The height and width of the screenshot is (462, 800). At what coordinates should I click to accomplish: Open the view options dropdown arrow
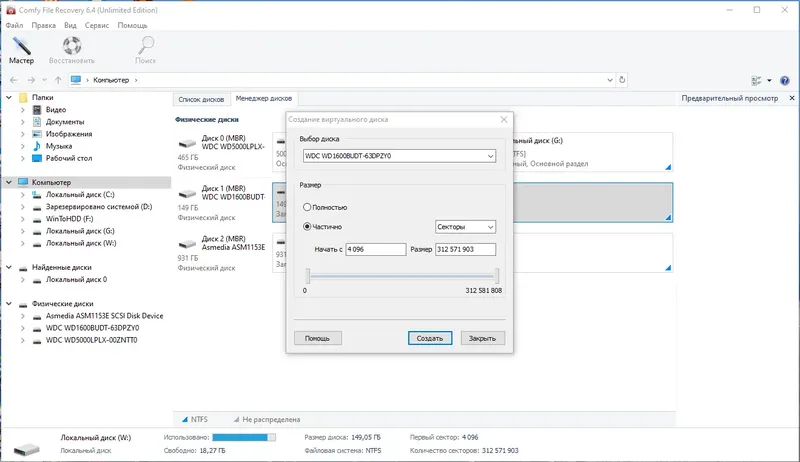[x=769, y=81]
